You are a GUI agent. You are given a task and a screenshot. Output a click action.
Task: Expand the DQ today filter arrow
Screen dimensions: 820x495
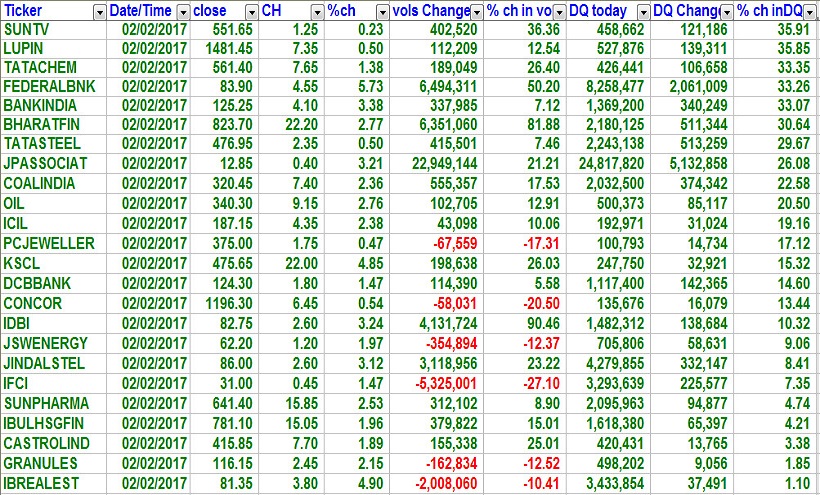tap(642, 12)
